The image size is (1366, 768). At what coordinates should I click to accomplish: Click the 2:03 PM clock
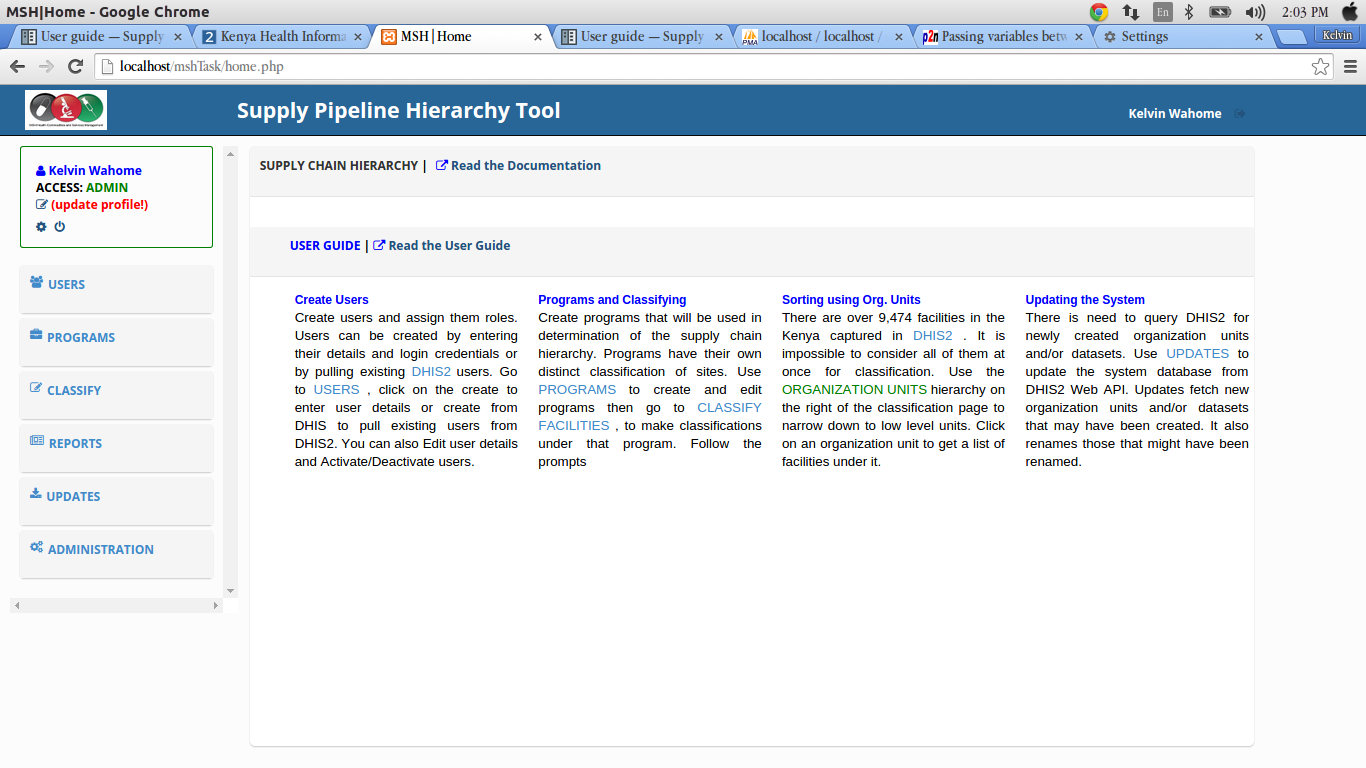[x=1305, y=12]
